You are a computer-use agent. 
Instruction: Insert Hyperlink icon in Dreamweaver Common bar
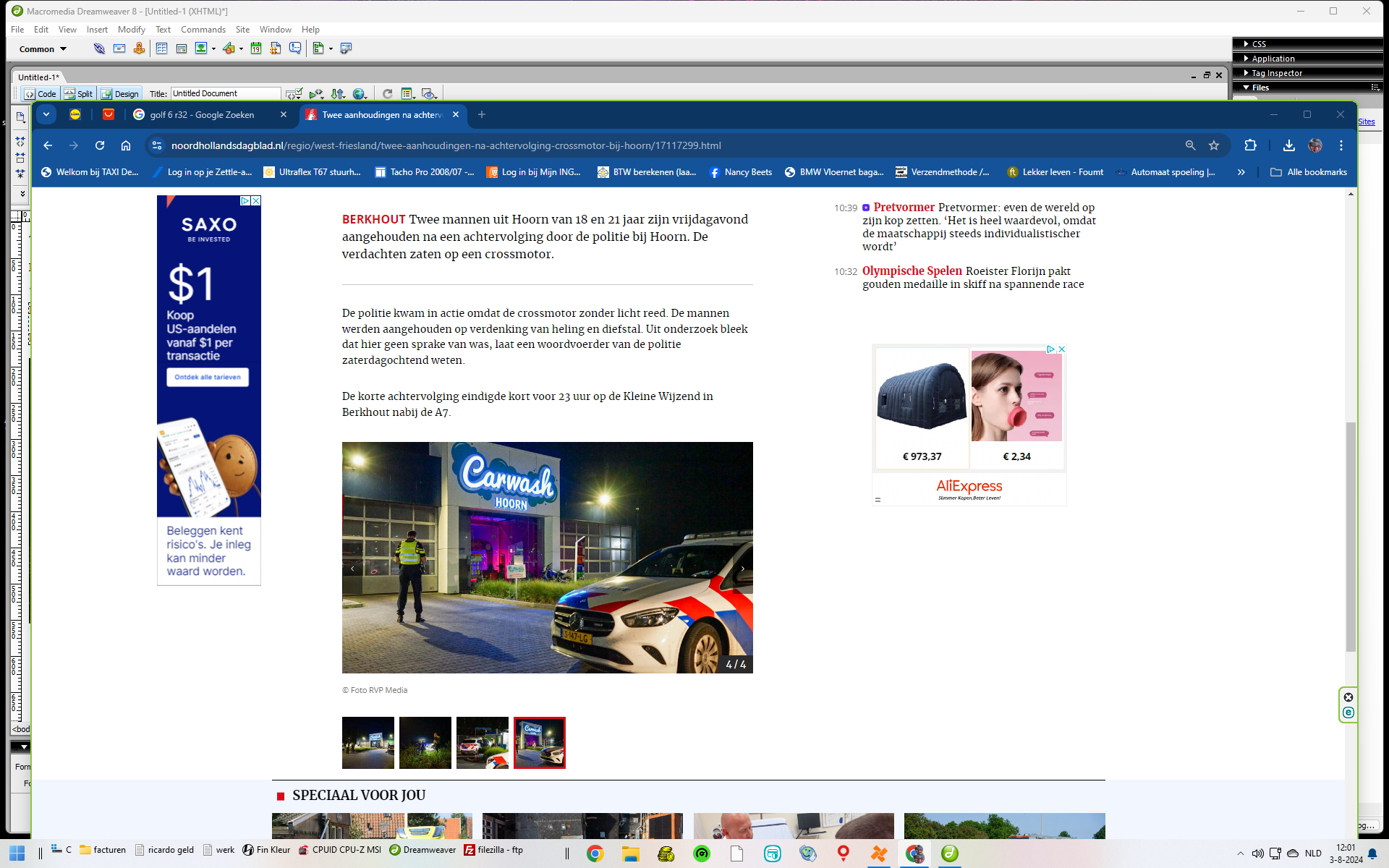(x=99, y=48)
